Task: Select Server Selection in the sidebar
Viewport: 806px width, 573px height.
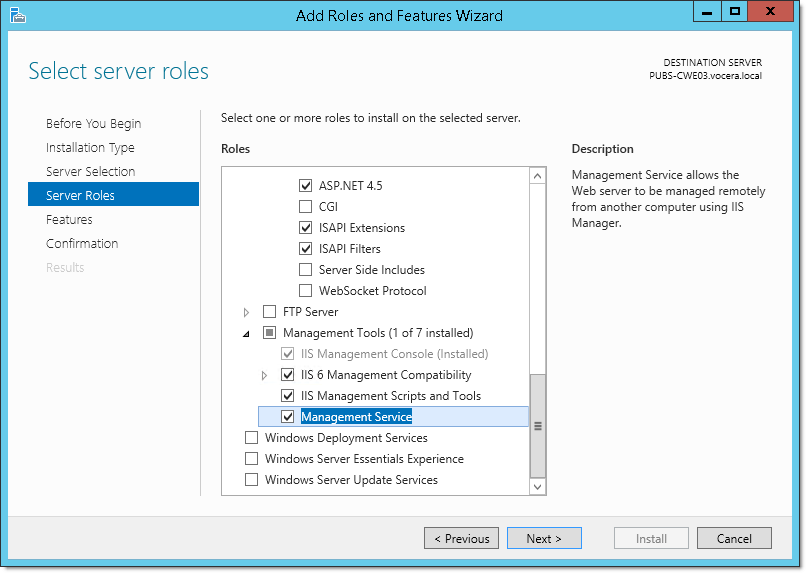Action: point(90,172)
